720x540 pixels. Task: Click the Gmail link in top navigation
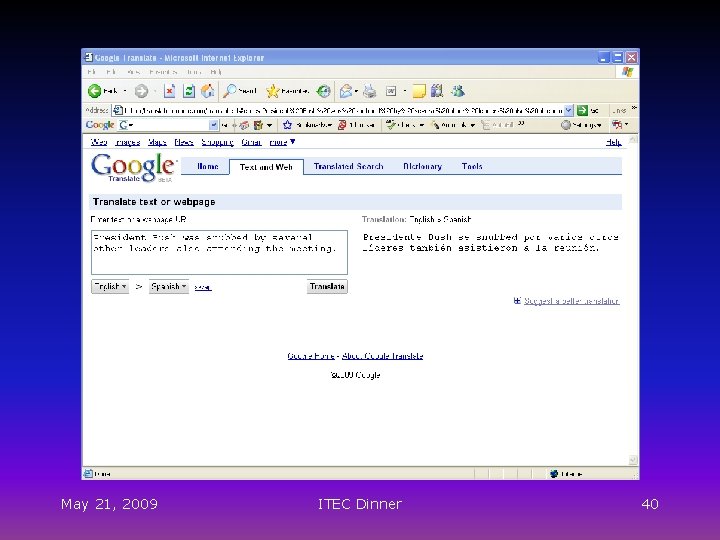(252, 142)
